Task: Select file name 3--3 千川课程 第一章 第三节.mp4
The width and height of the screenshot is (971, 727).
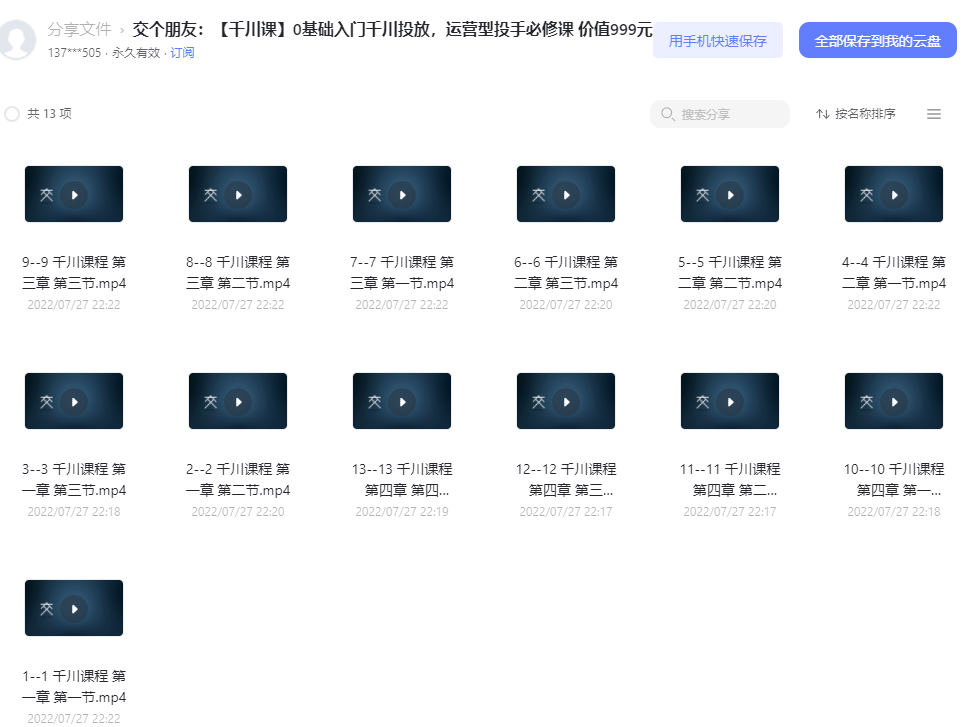Action: (x=74, y=479)
